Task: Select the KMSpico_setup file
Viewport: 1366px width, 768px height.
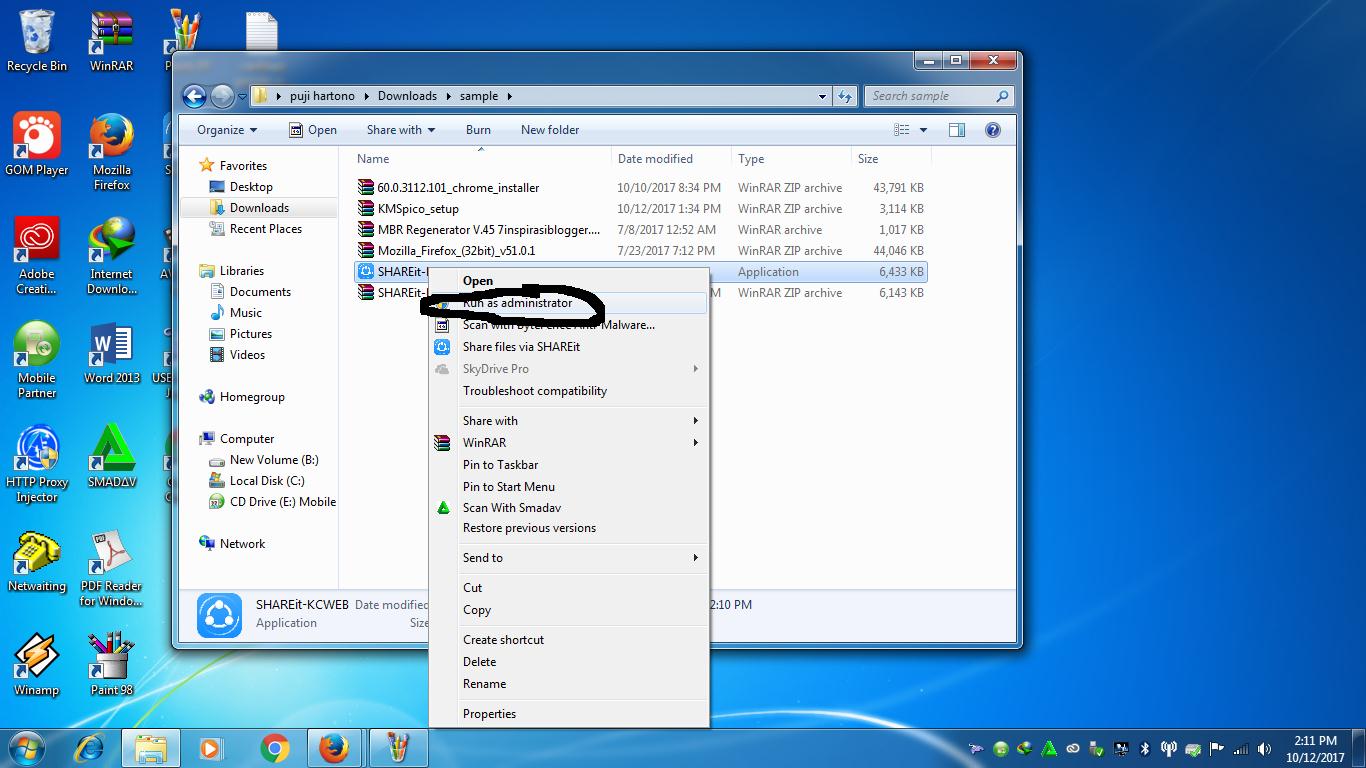Action: click(x=418, y=209)
